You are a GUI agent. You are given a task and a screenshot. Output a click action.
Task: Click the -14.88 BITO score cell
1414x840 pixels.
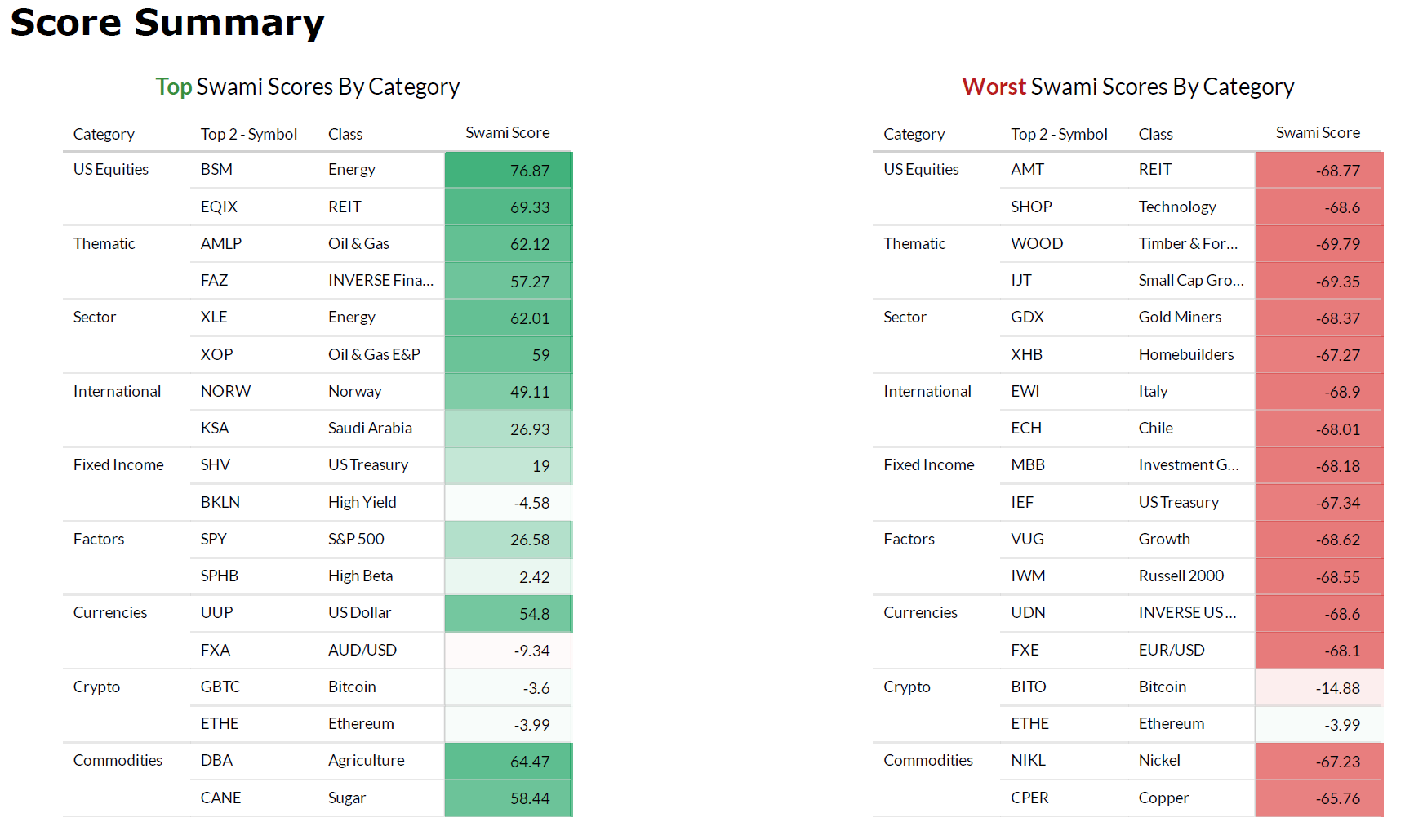tap(1318, 687)
